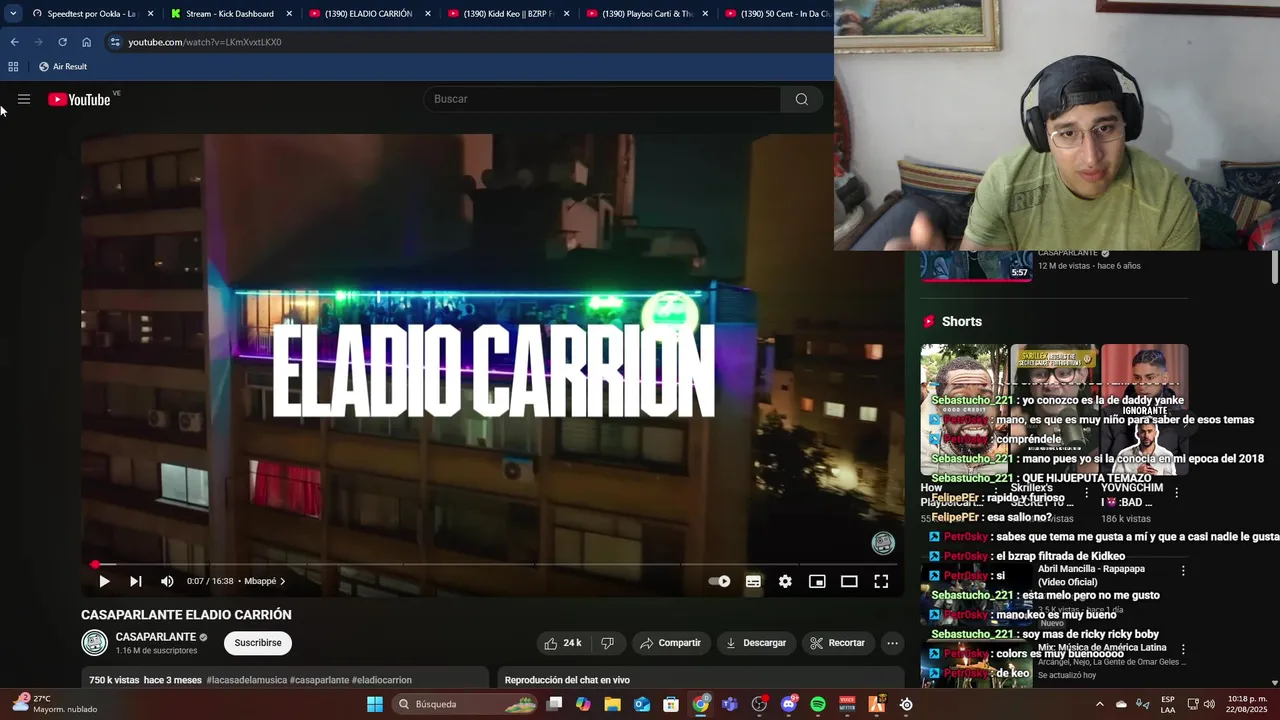1280x720 pixels.
Task: Open File Explorer from the taskbar
Action: 612,704
